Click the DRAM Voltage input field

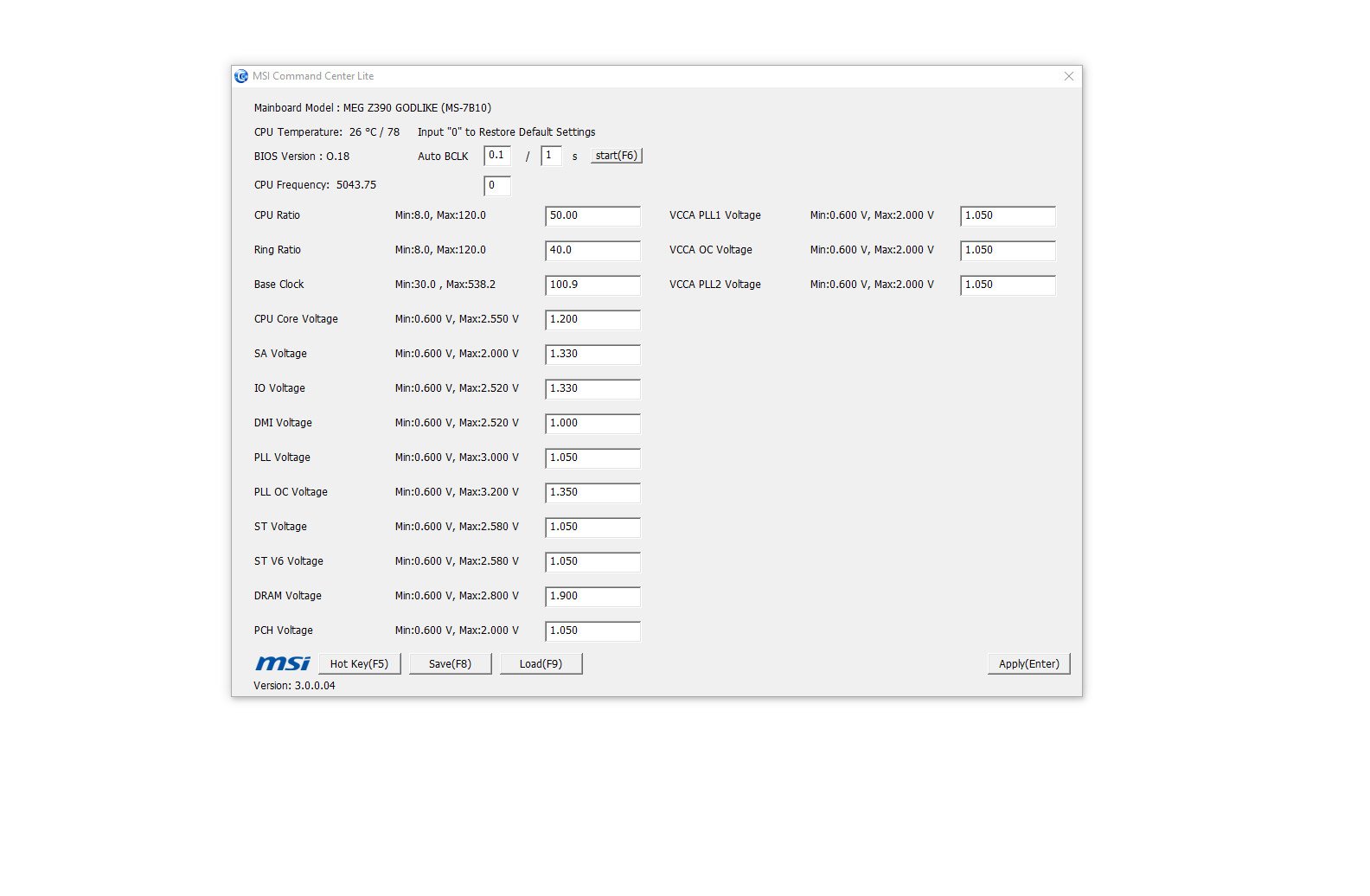click(x=593, y=597)
